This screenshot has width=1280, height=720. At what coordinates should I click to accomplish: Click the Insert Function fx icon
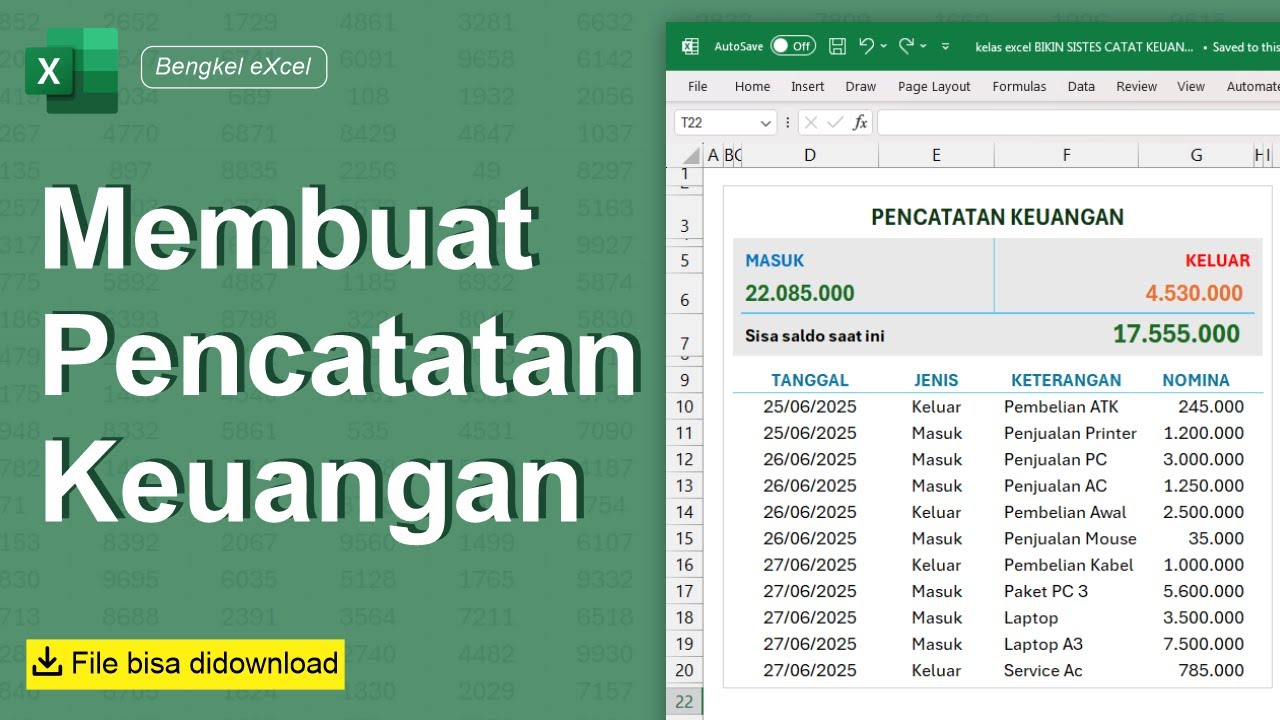(x=860, y=123)
